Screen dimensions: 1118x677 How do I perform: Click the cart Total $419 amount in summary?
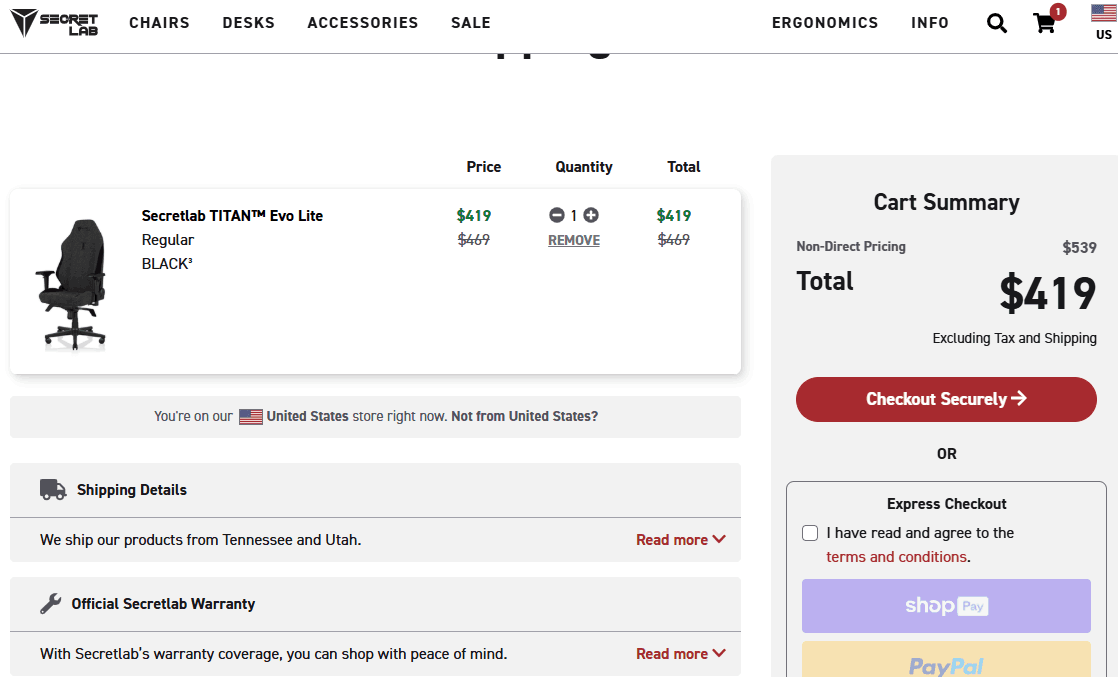[x=1047, y=293]
